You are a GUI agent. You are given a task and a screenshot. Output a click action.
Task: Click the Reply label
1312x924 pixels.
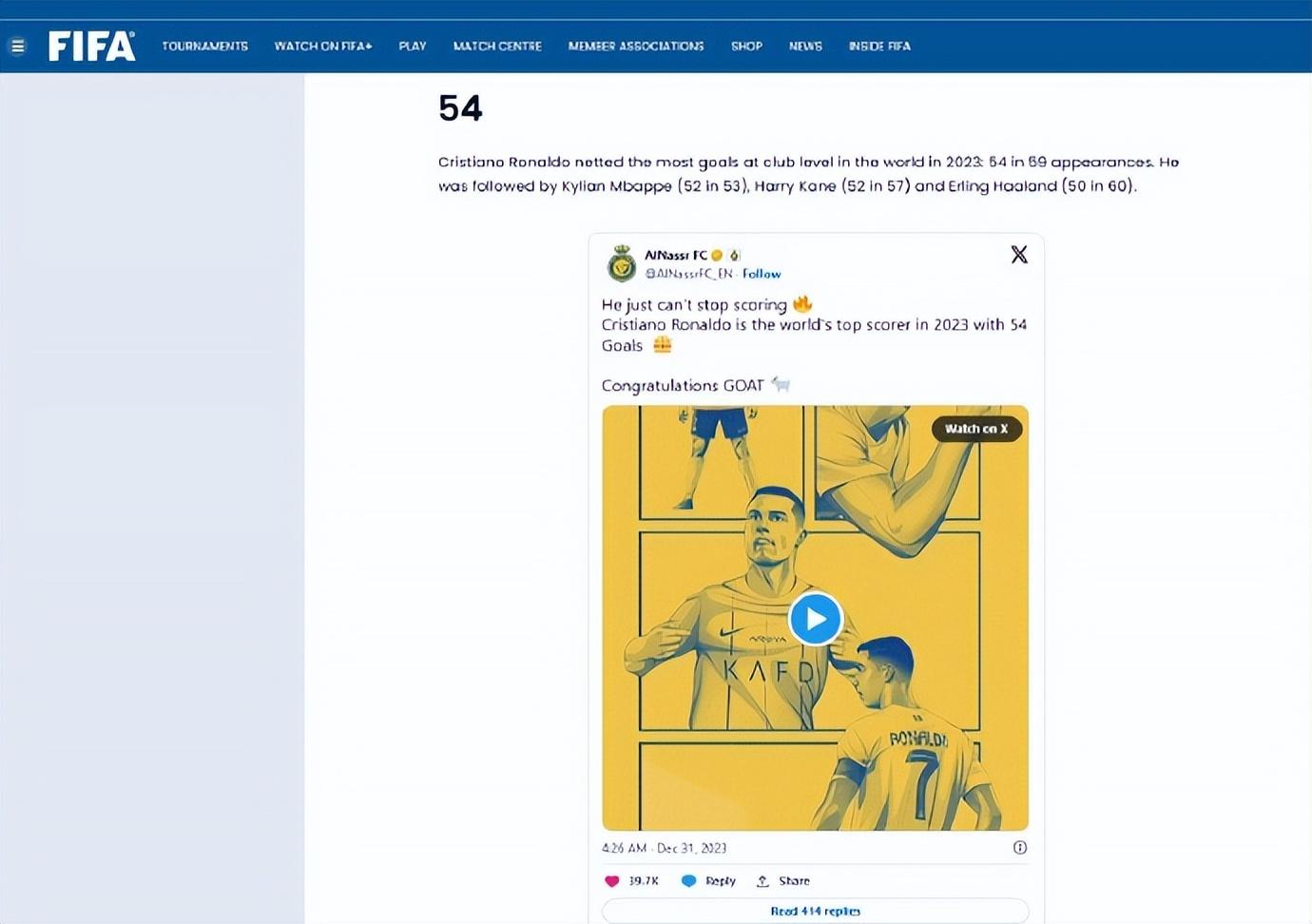[x=721, y=881]
